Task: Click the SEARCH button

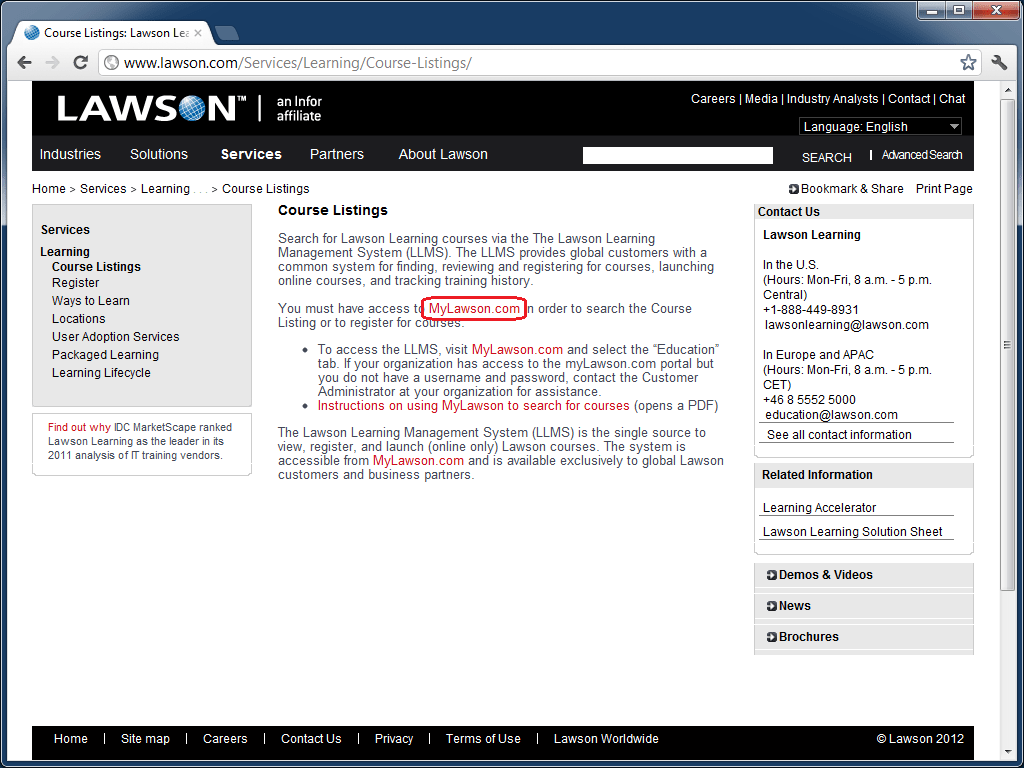Action: (826, 157)
